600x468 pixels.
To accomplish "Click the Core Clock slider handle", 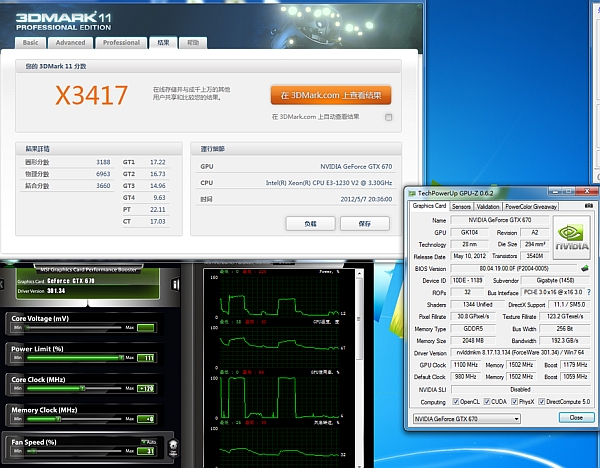I will pos(82,388).
